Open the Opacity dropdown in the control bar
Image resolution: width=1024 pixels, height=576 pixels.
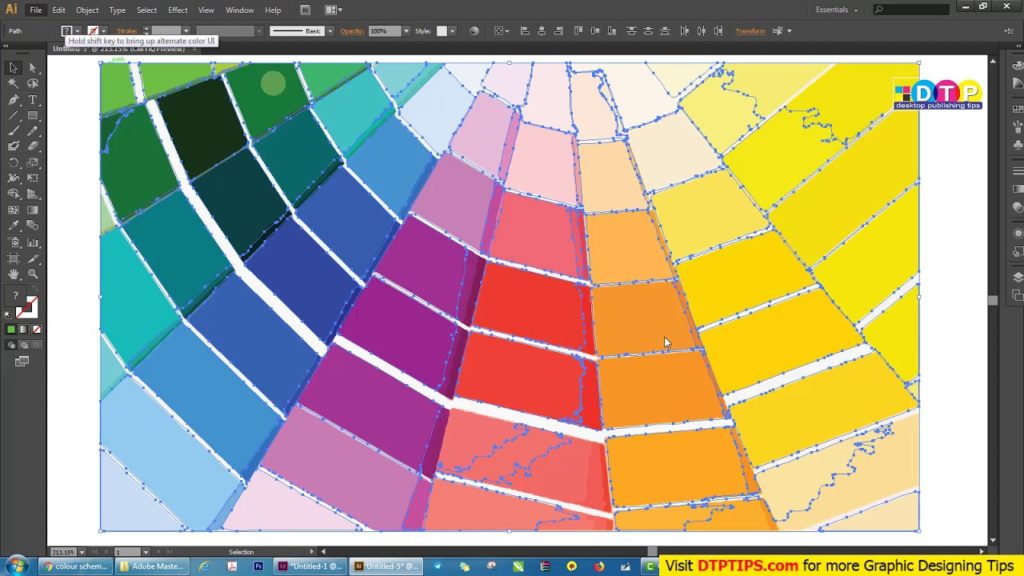coord(406,31)
